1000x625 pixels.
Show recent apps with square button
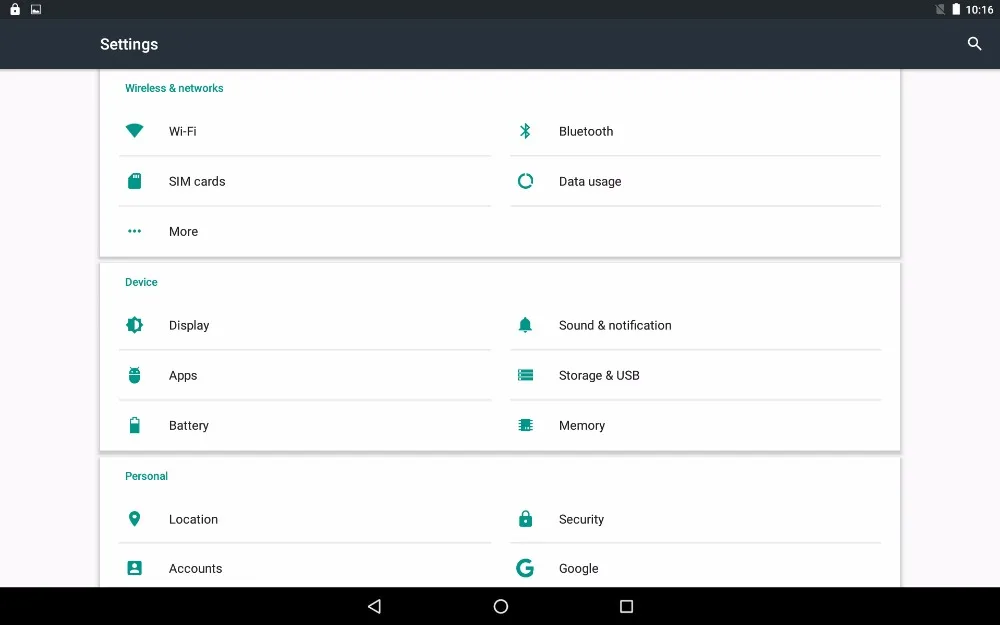tap(626, 607)
